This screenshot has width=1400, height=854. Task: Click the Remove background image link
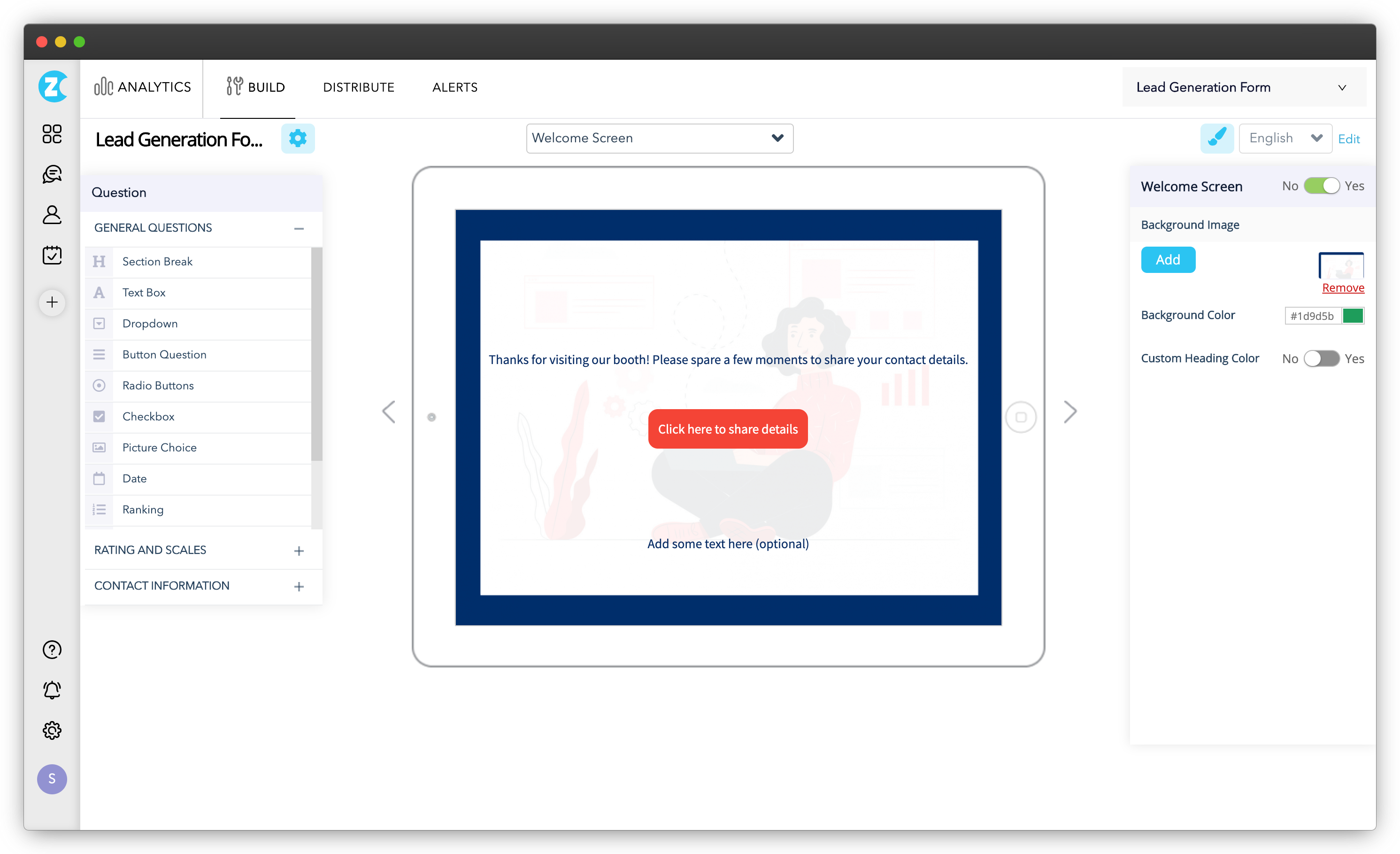click(1343, 287)
